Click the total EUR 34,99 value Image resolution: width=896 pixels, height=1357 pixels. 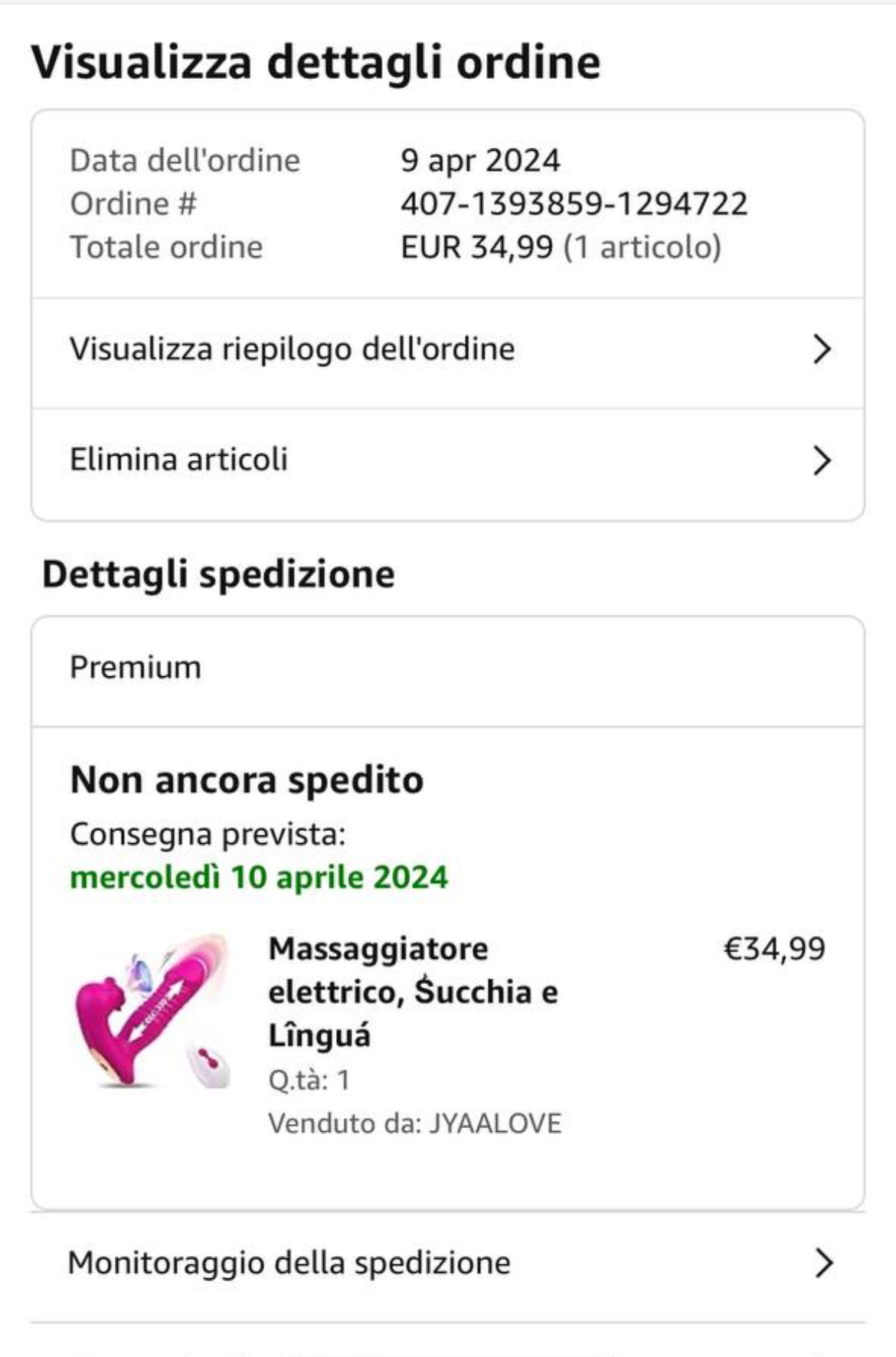(x=476, y=247)
